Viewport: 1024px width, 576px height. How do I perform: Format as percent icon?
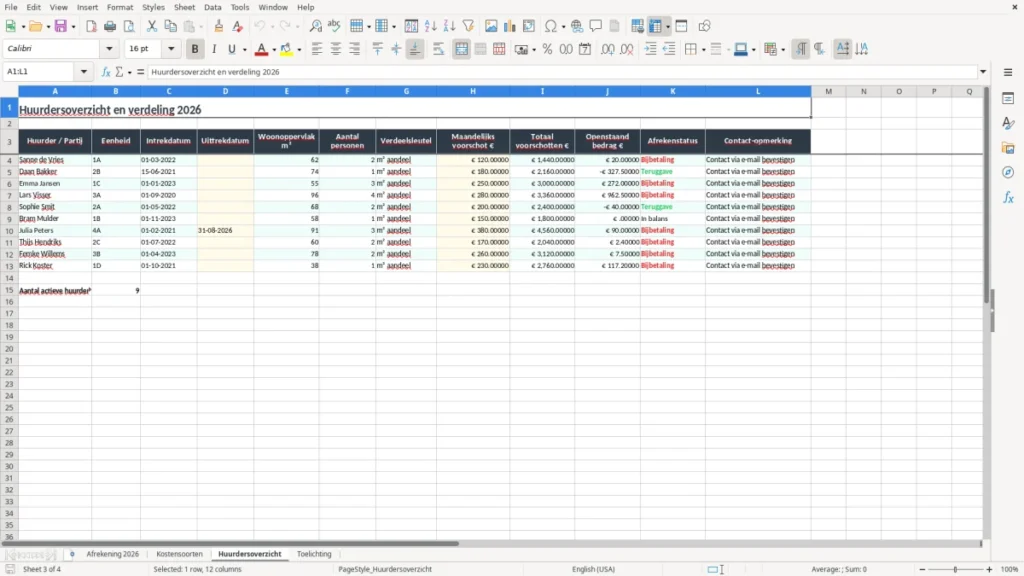(547, 49)
